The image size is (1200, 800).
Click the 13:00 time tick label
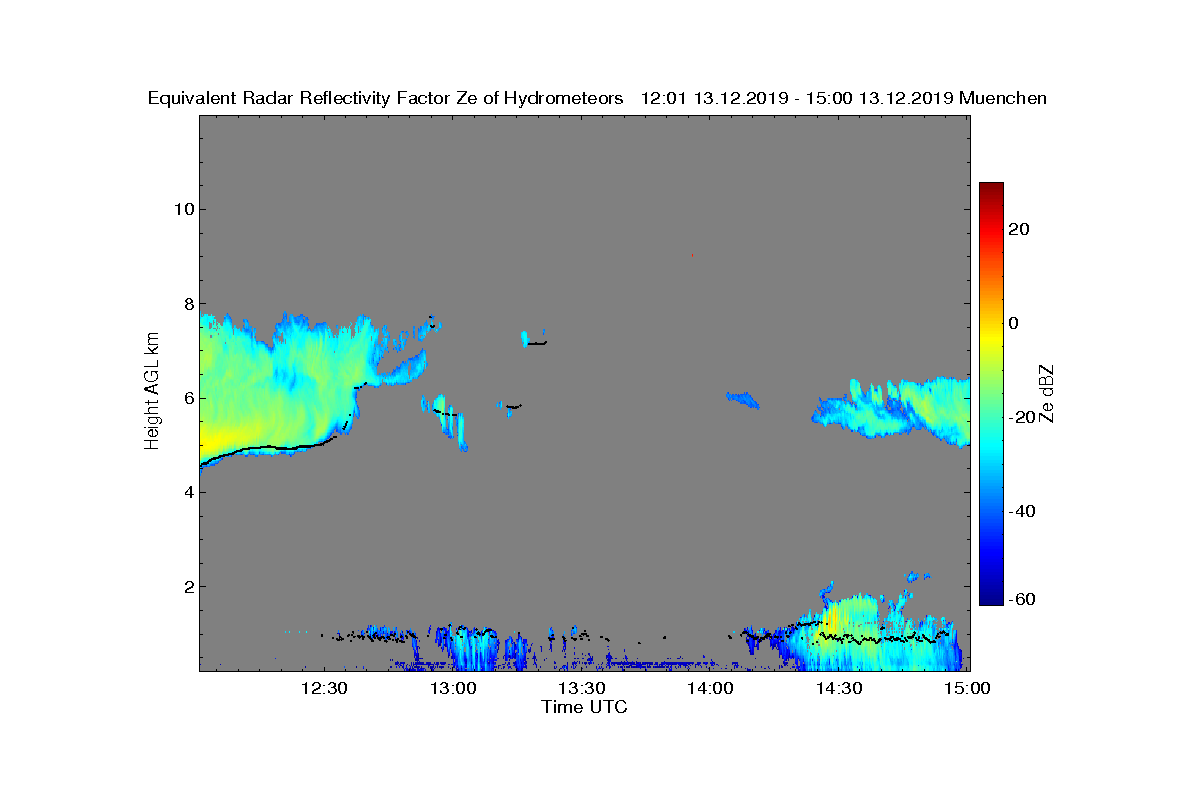click(x=453, y=688)
